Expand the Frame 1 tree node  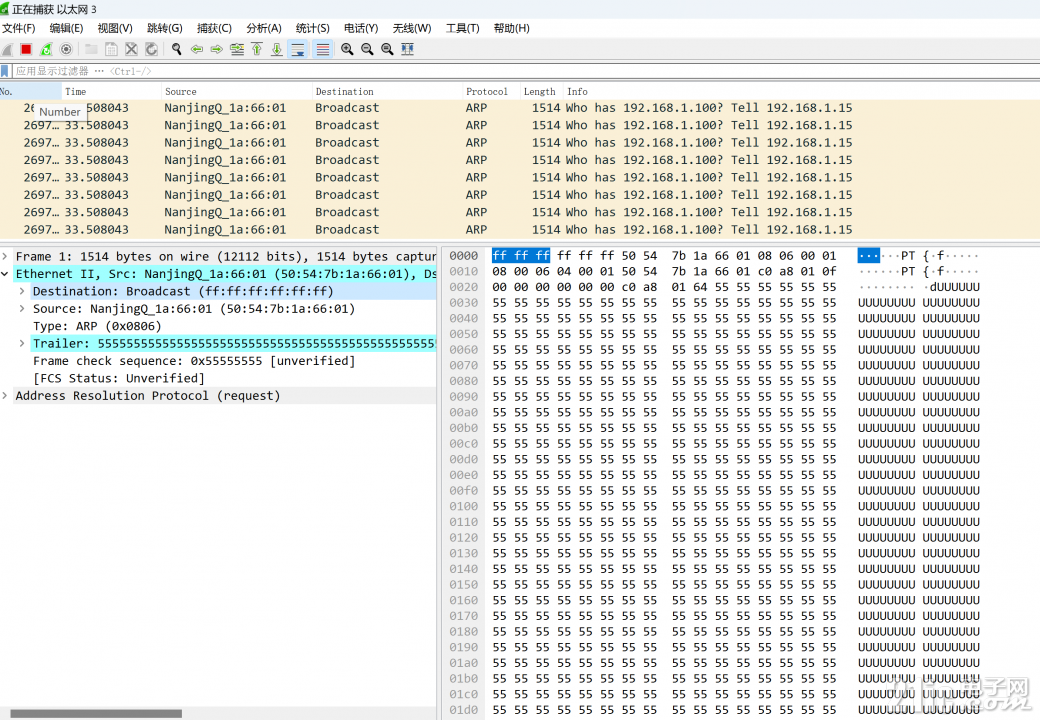(x=5, y=256)
